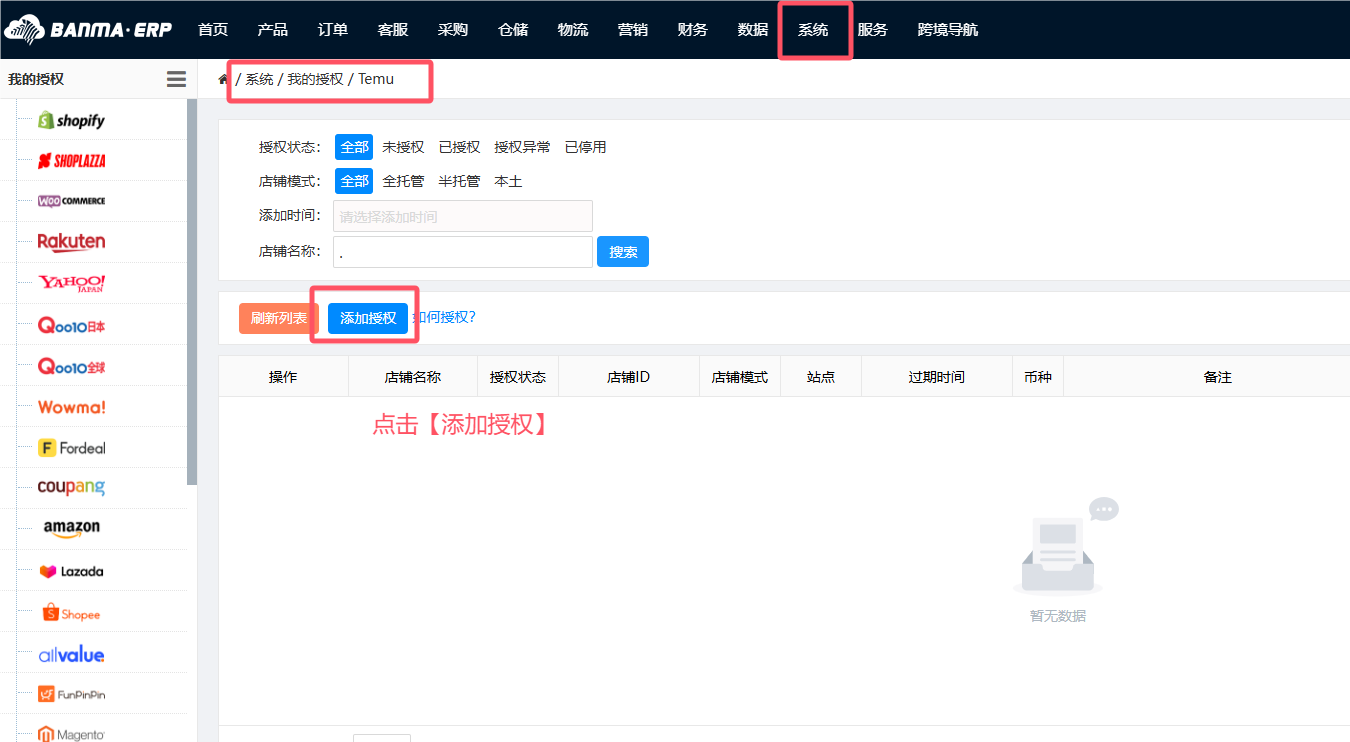
Task: Select the Shopee platform logo
Action: pos(71,613)
